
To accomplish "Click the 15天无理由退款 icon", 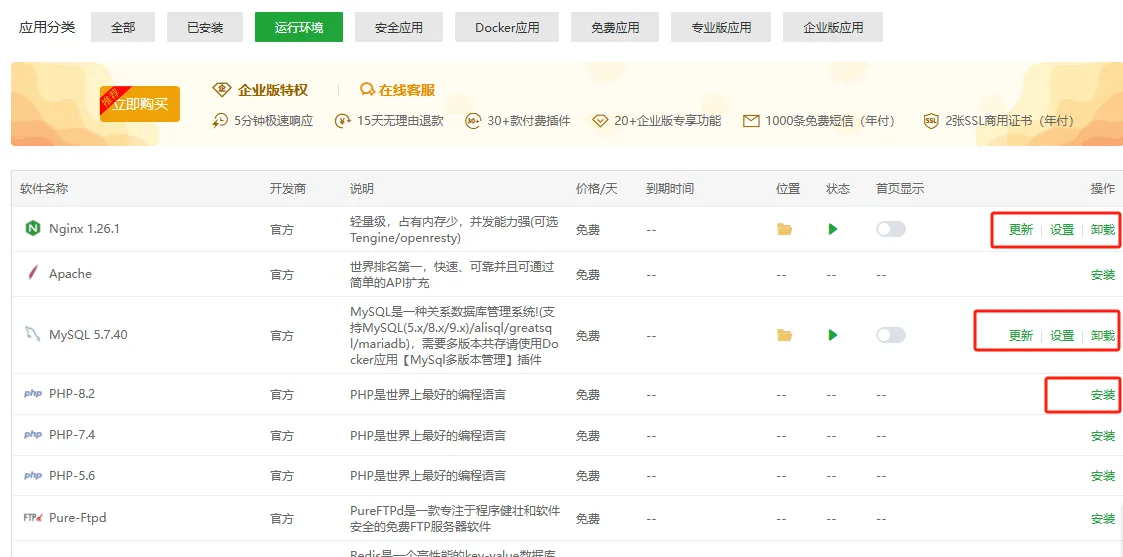I will (x=342, y=121).
